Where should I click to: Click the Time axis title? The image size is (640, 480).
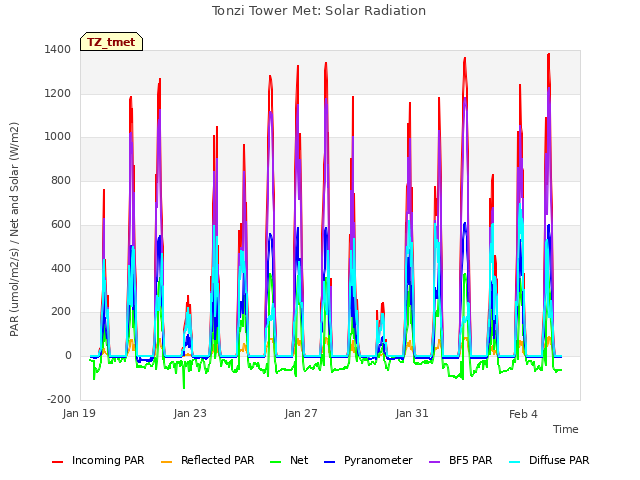coord(566,429)
